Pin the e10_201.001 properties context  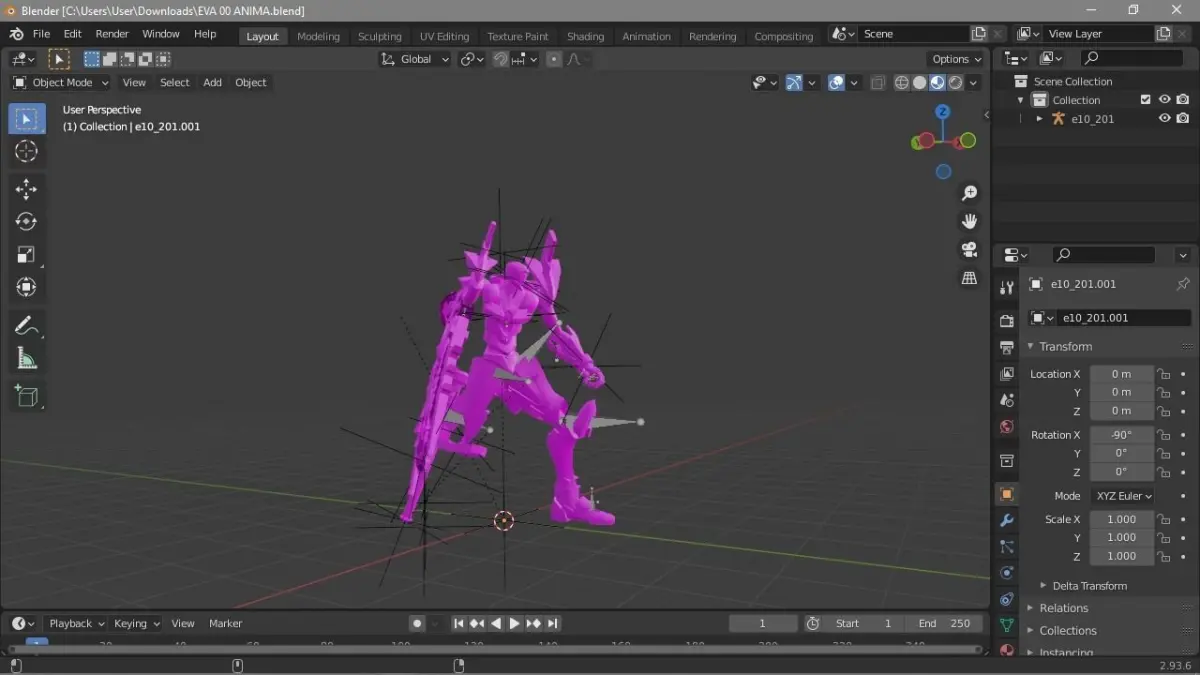[x=1183, y=284]
